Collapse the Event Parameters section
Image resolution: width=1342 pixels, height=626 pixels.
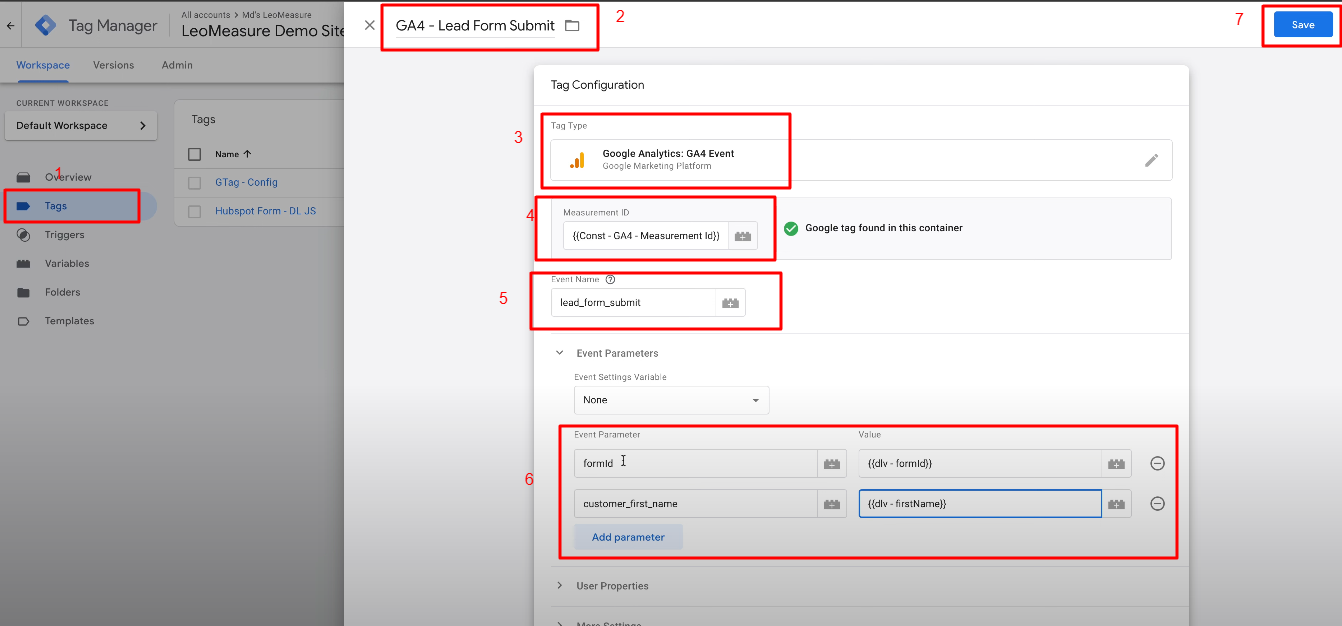[x=560, y=353]
